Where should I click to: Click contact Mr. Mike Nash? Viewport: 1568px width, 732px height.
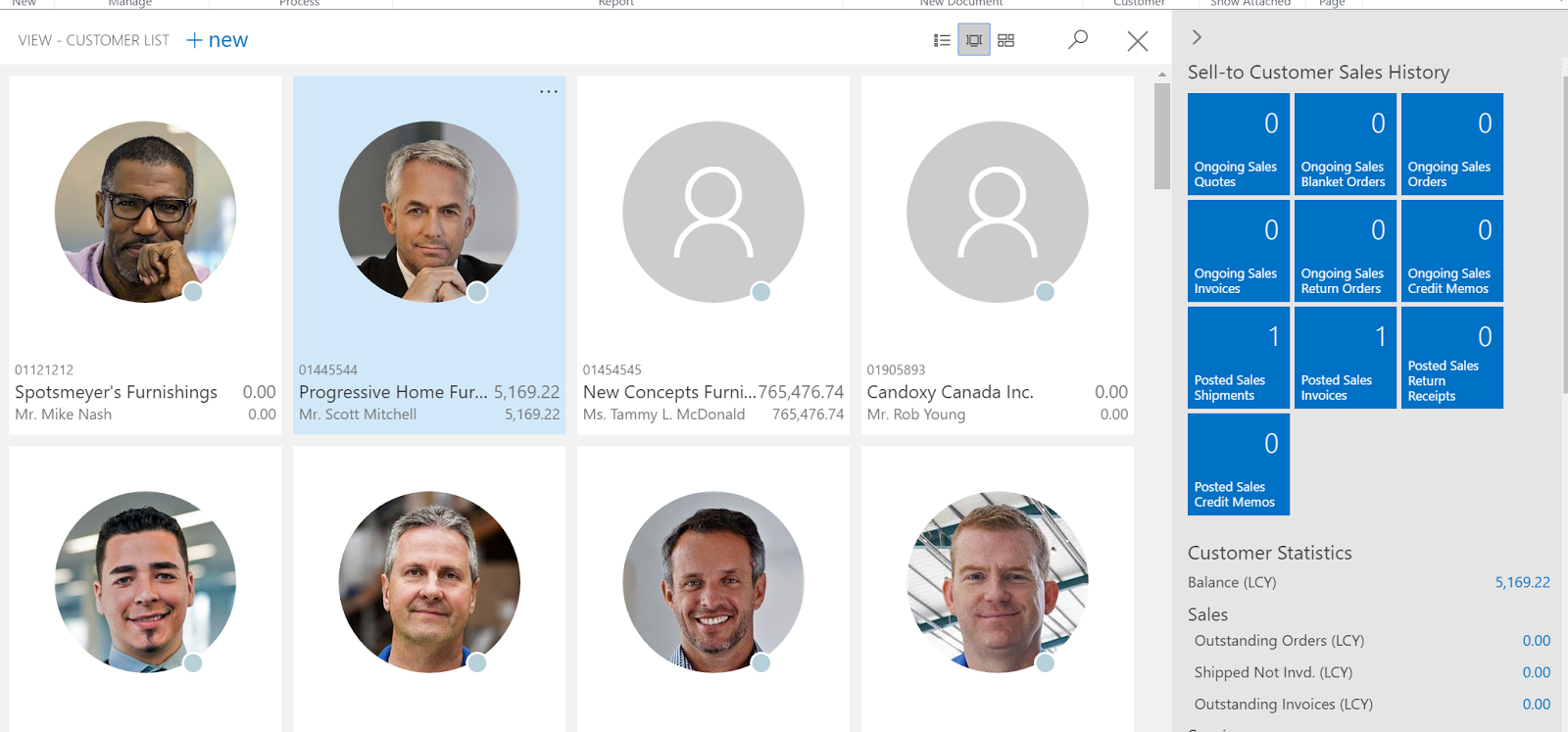[x=63, y=415]
